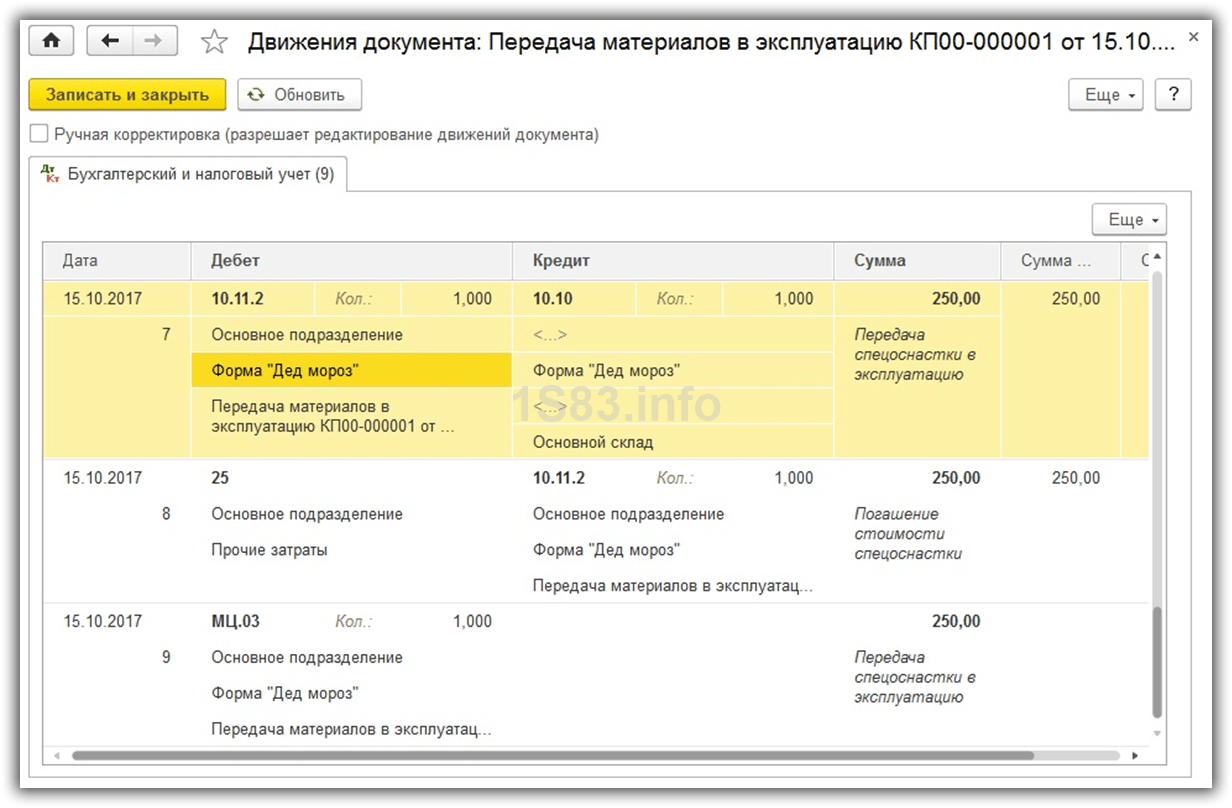Go forward with the right arrow
This screenshot has width=1232, height=808.
point(154,41)
